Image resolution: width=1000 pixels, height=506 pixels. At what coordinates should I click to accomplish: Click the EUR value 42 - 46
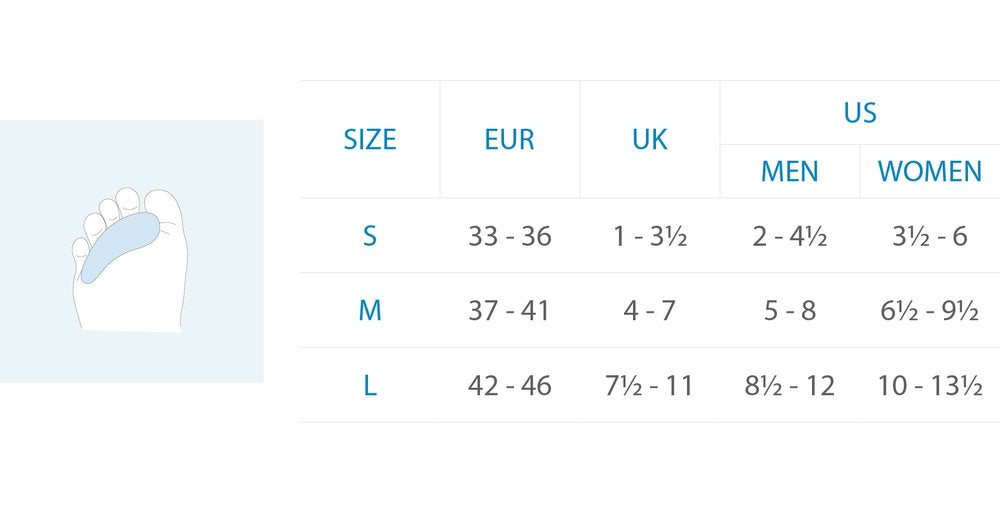click(510, 385)
